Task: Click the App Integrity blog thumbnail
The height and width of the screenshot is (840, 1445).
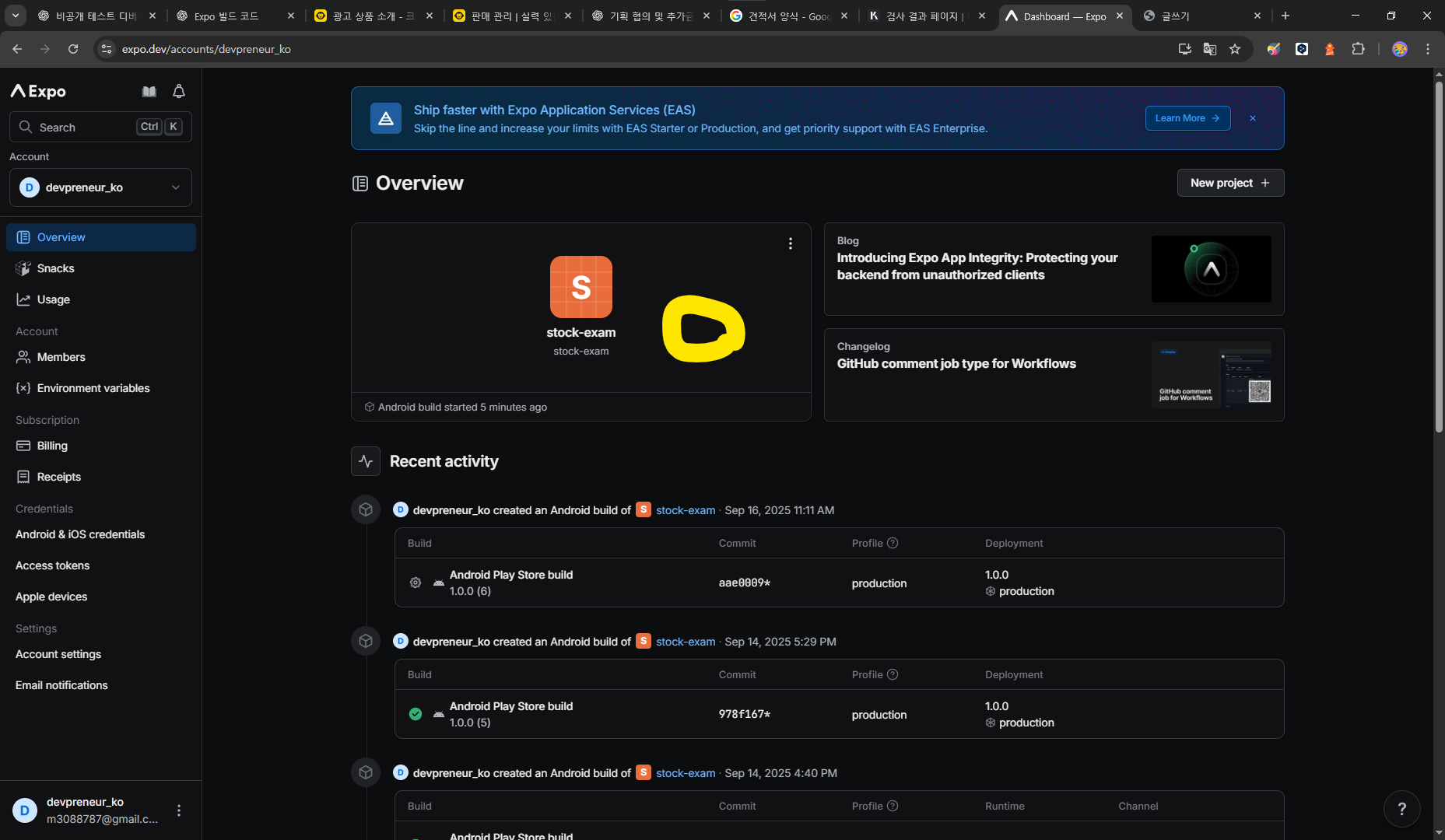Action: (x=1212, y=269)
